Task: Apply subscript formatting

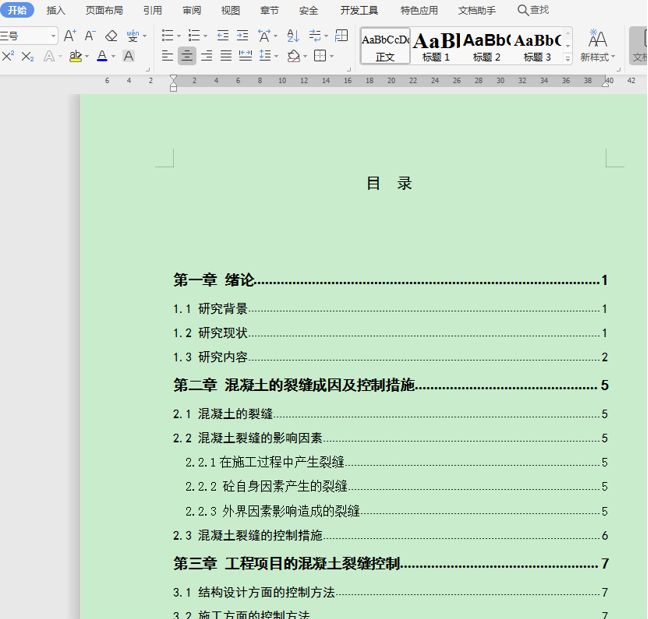Action: 28,56
